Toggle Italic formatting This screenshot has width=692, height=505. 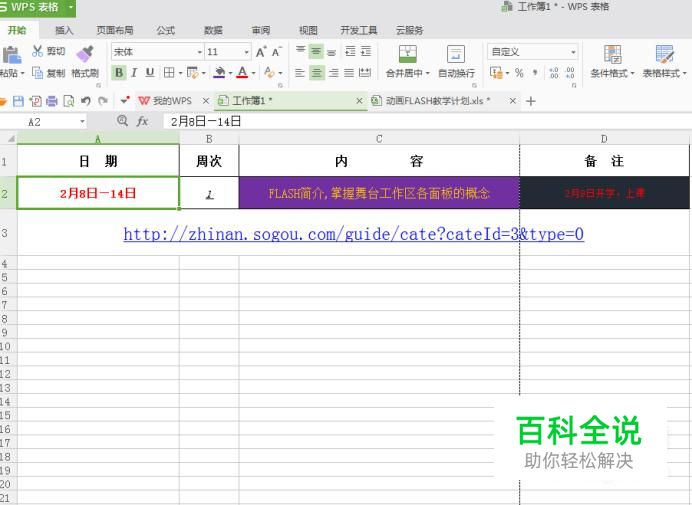[134, 72]
